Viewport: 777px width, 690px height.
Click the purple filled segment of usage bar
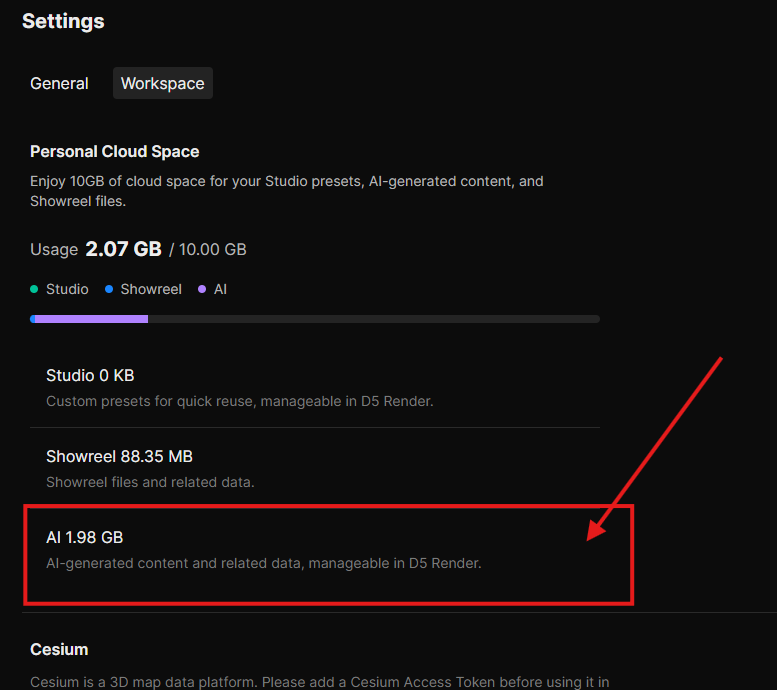pyautogui.click(x=92, y=319)
